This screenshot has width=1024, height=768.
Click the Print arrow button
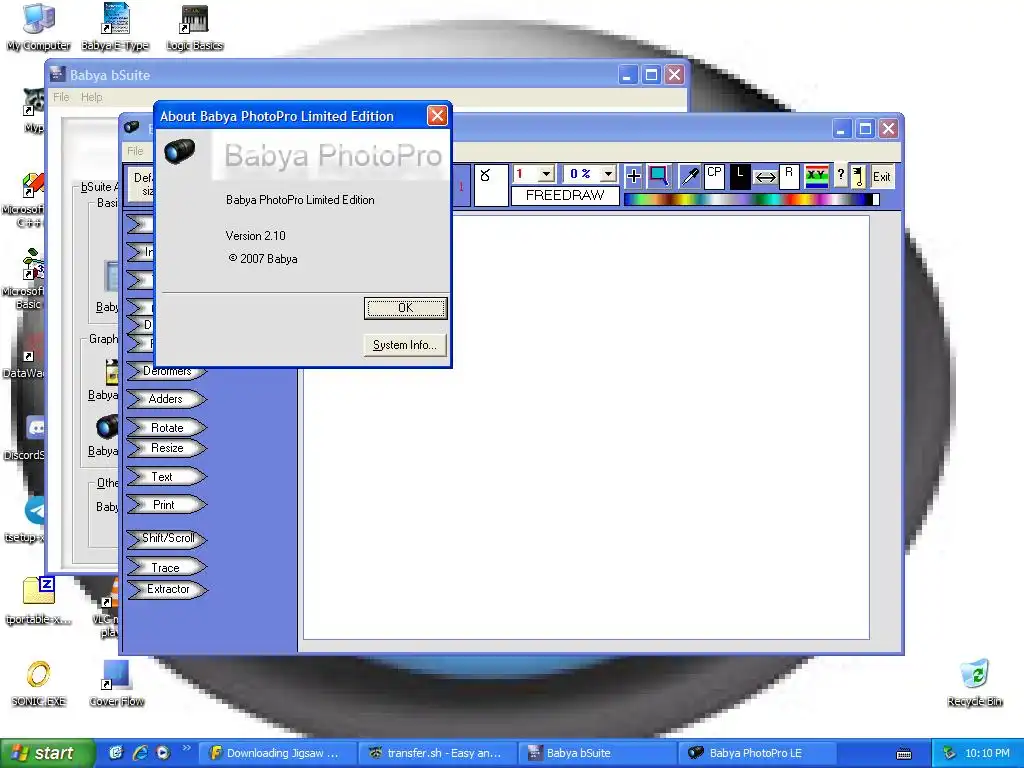coord(167,505)
